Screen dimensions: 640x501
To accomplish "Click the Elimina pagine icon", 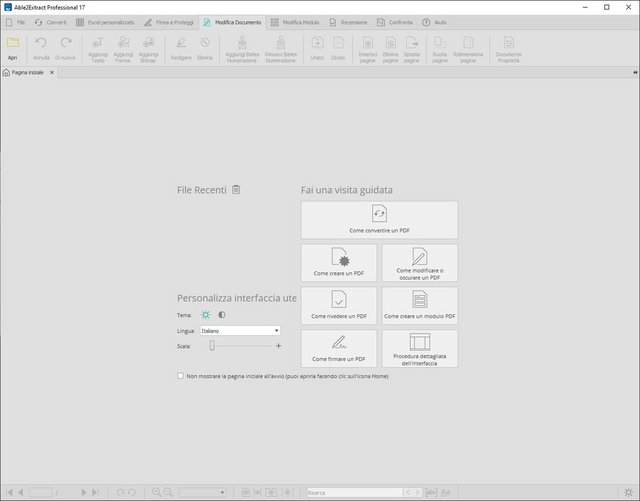I will click(x=391, y=43).
